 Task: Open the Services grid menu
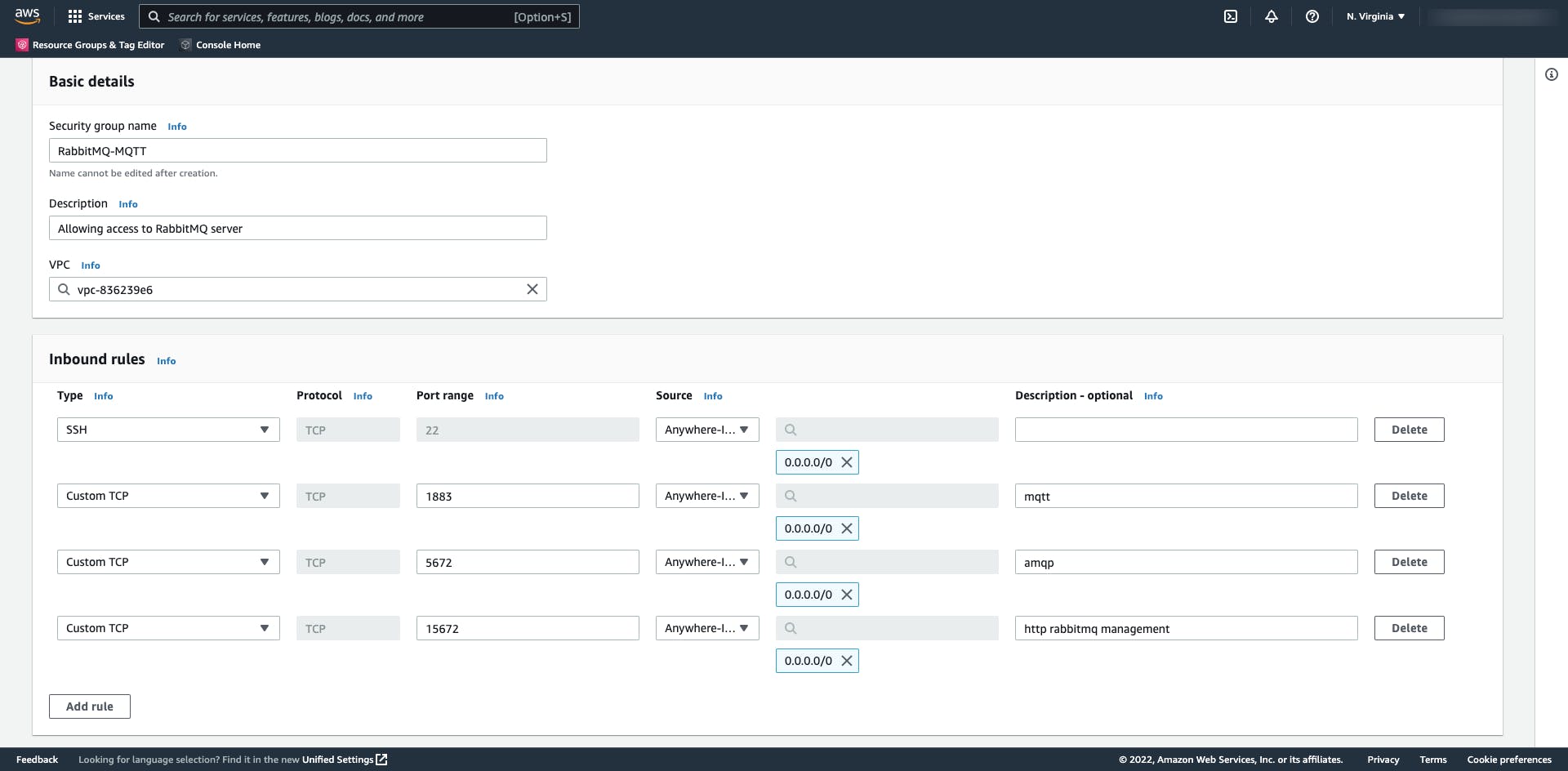(x=96, y=16)
